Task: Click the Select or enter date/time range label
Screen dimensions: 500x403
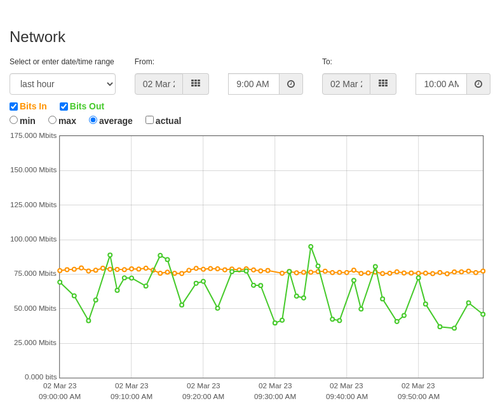Action: (62, 62)
